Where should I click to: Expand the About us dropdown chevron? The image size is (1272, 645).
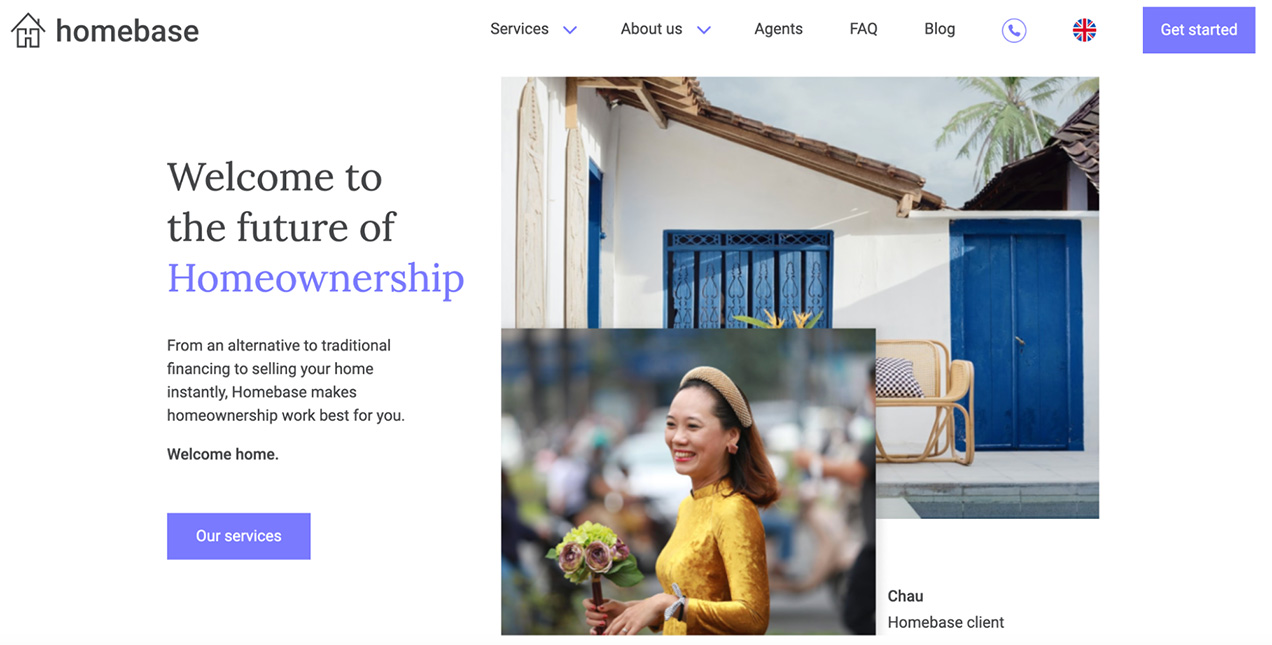click(704, 30)
